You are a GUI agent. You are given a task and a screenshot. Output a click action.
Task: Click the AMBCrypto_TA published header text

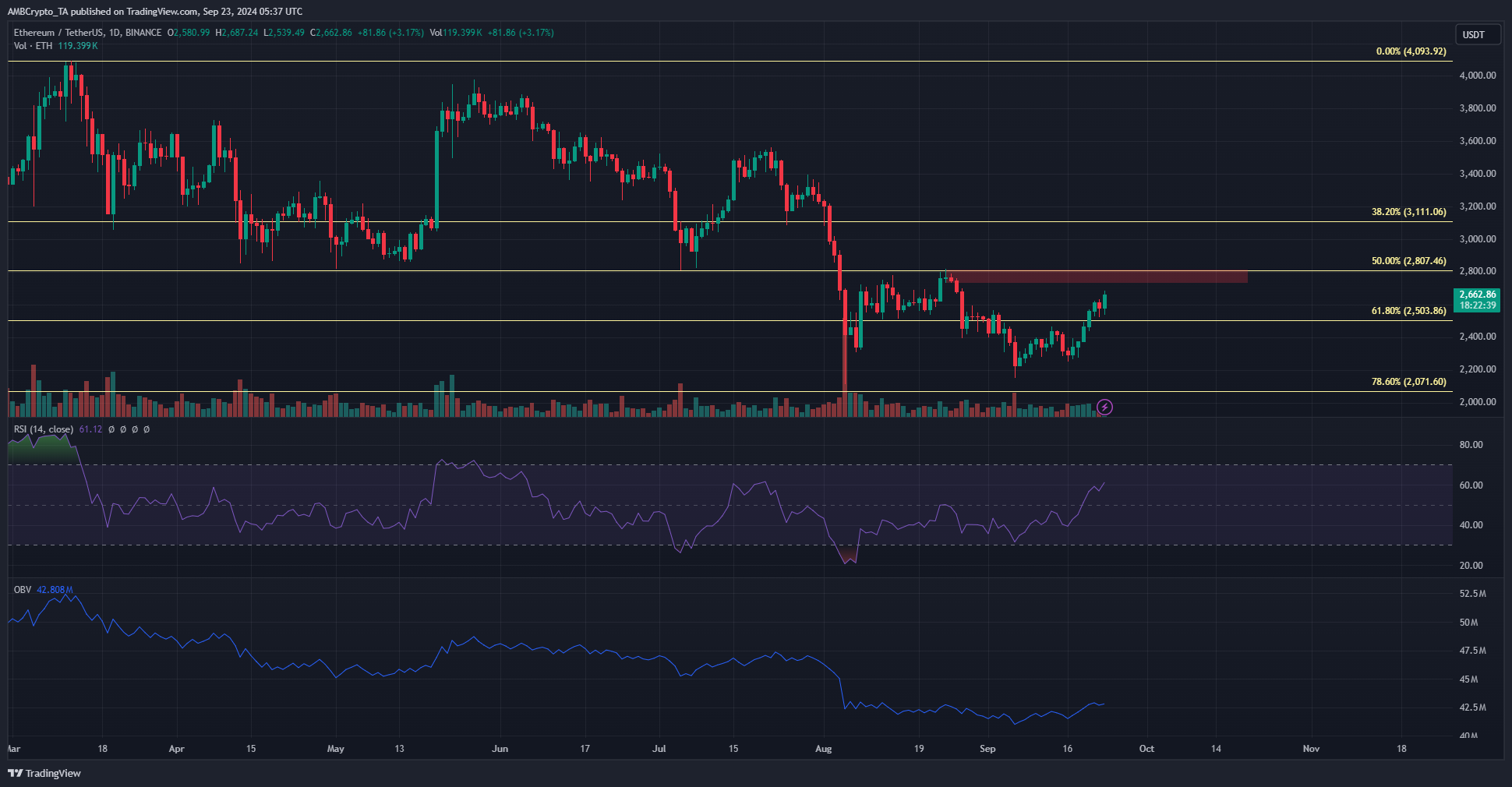pyautogui.click(x=155, y=12)
